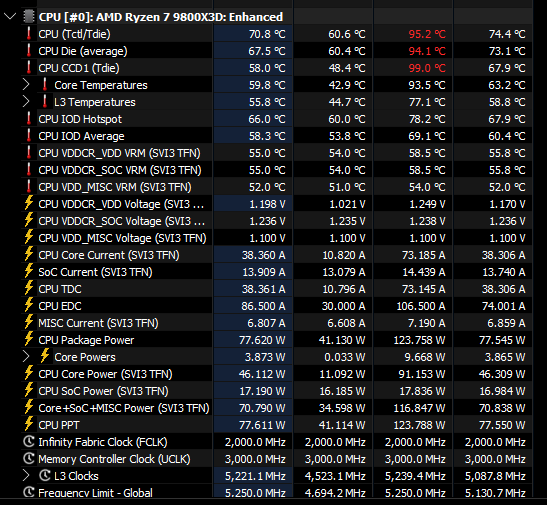
Task: Click lightning icon beside SoC Current
Action: tap(29, 271)
